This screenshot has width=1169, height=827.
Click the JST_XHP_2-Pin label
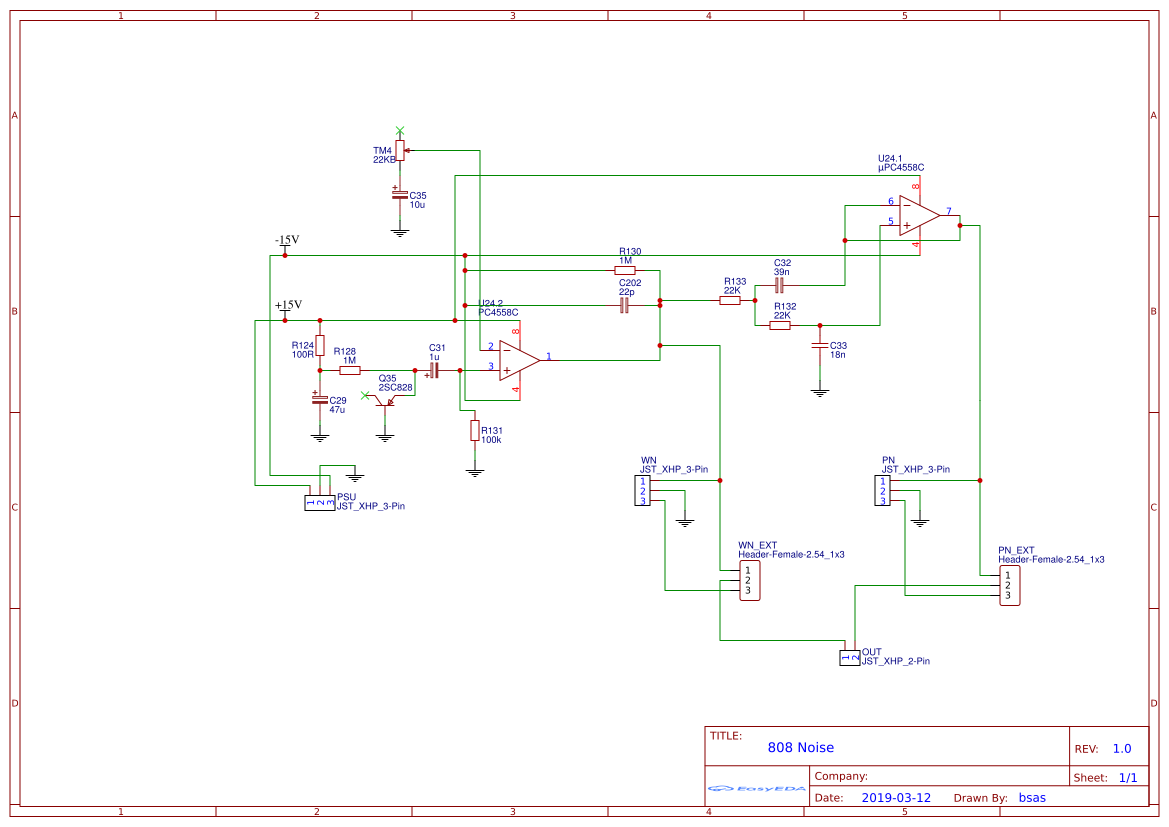[895, 661]
